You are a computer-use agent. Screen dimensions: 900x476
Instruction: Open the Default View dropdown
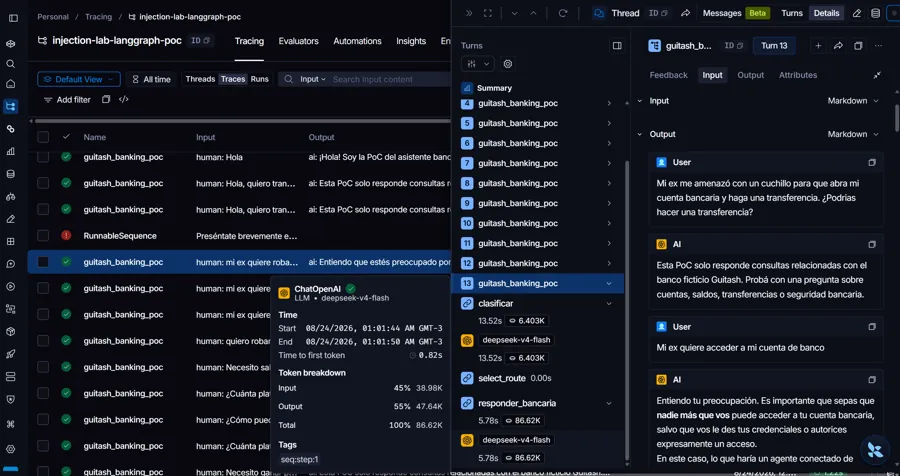79,79
